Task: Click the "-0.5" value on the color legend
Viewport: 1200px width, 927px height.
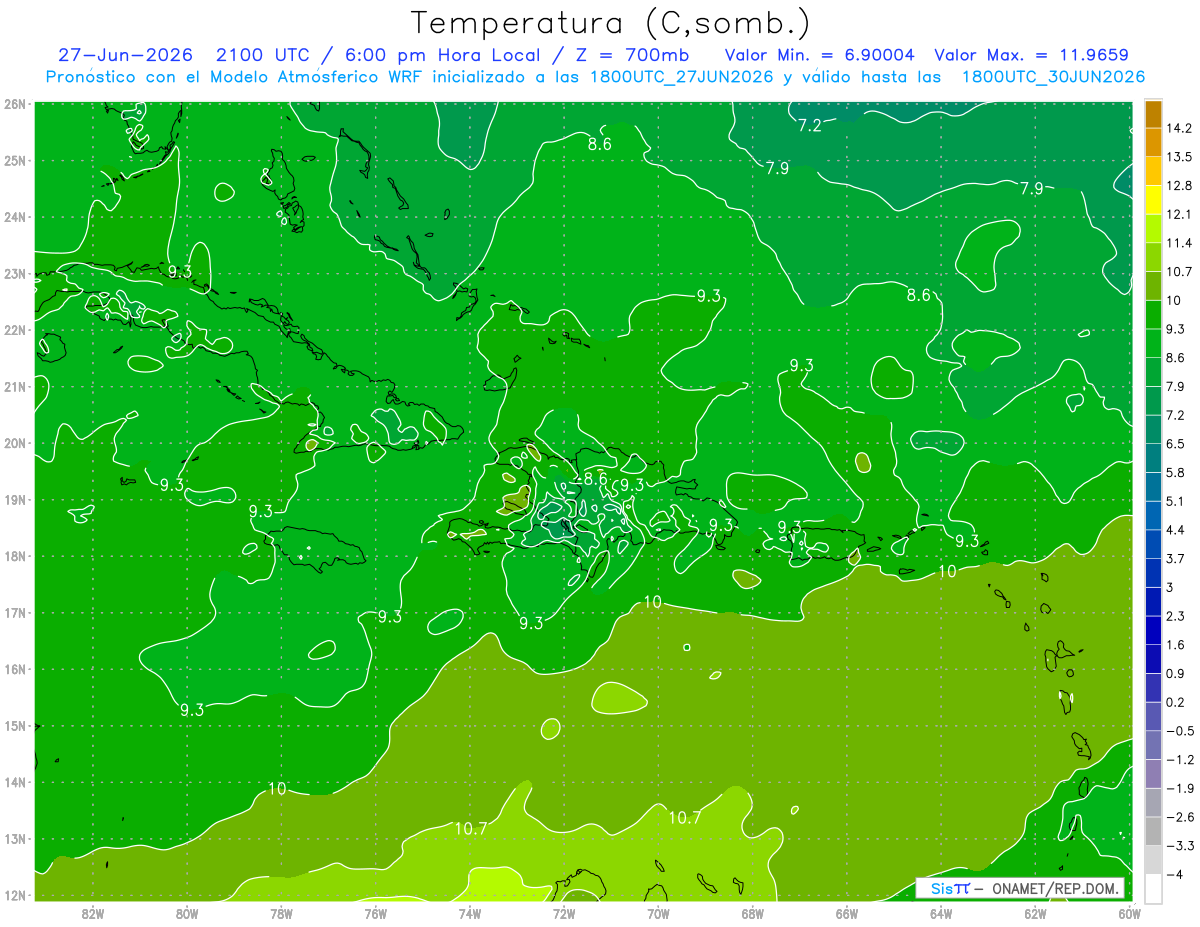Action: 1180,731
